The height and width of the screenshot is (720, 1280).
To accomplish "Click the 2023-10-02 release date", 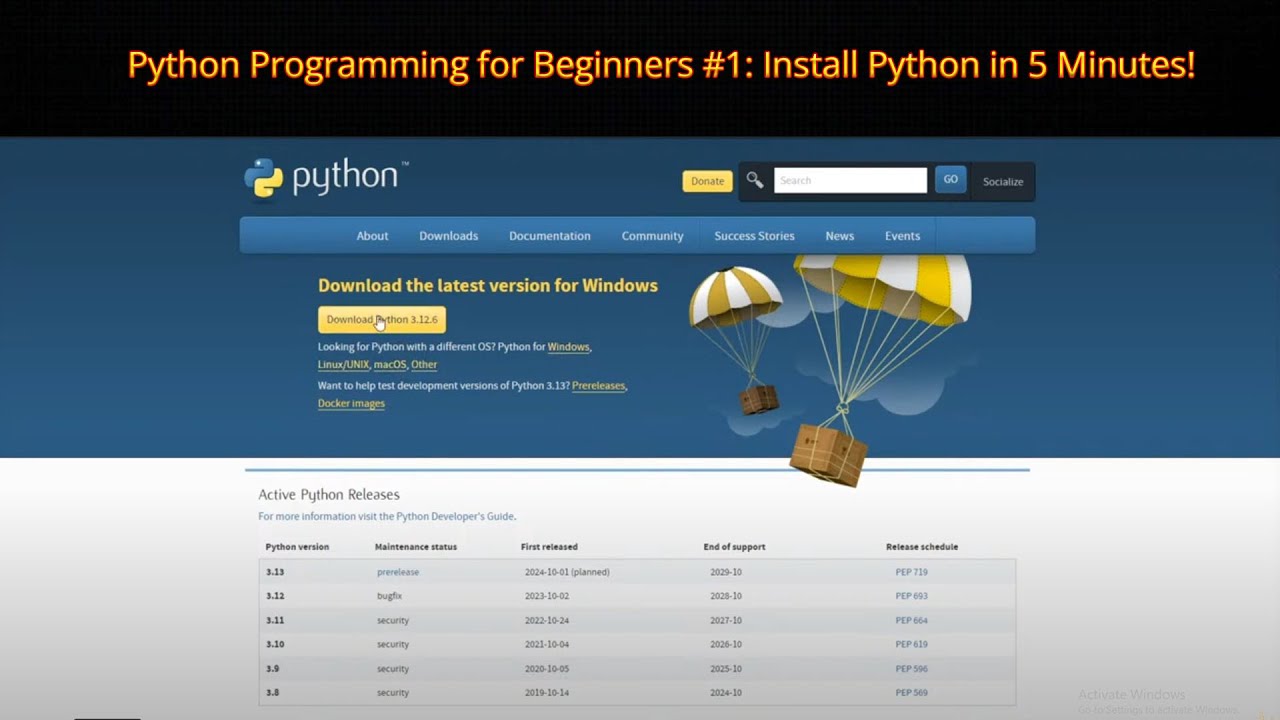I will click(x=547, y=596).
